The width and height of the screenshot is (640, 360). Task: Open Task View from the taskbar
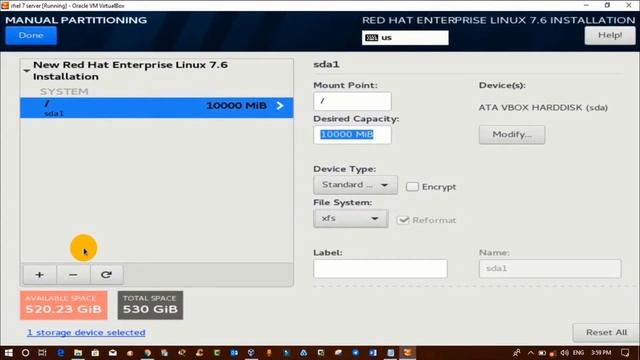42,353
